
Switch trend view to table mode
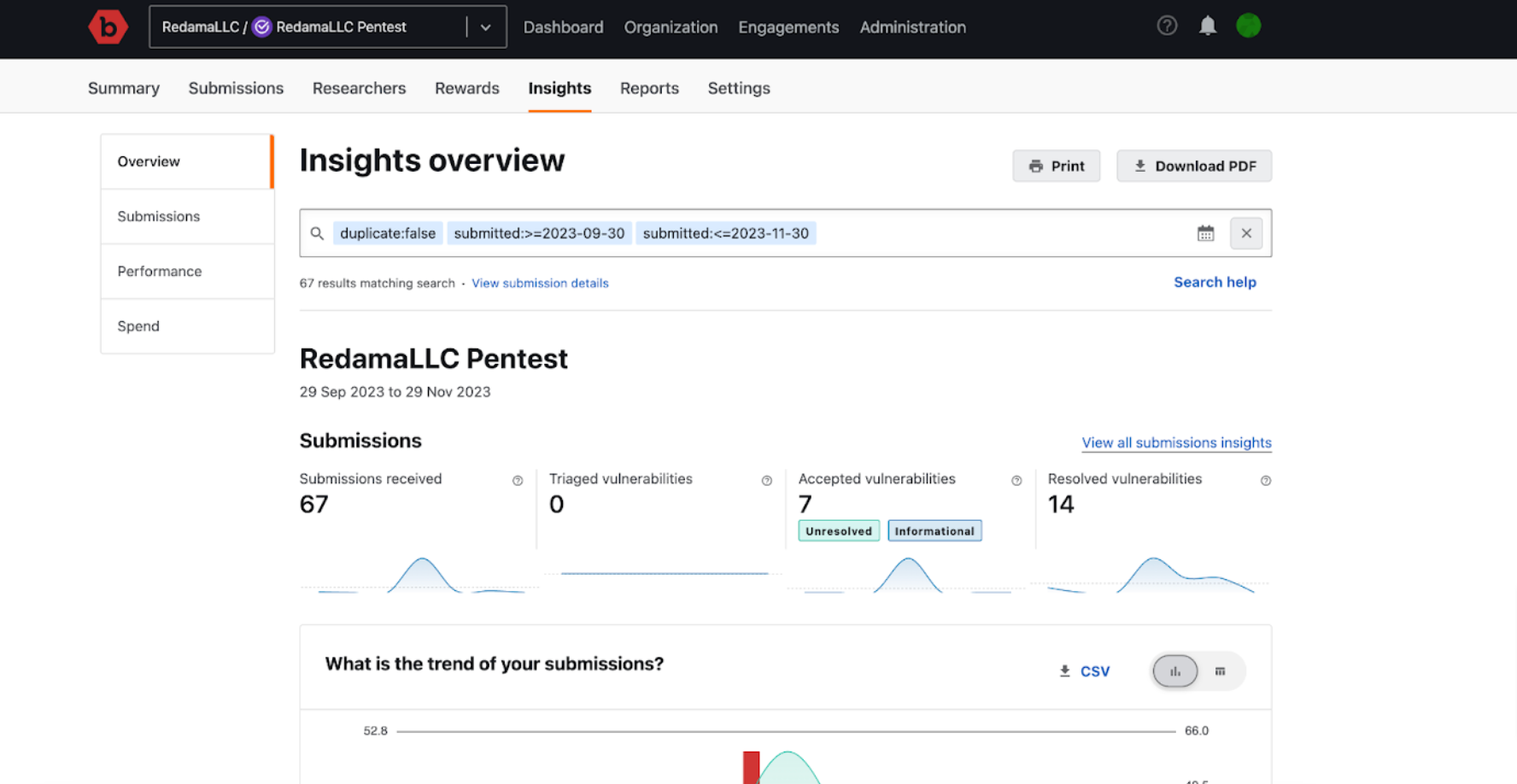pyautogui.click(x=1221, y=671)
